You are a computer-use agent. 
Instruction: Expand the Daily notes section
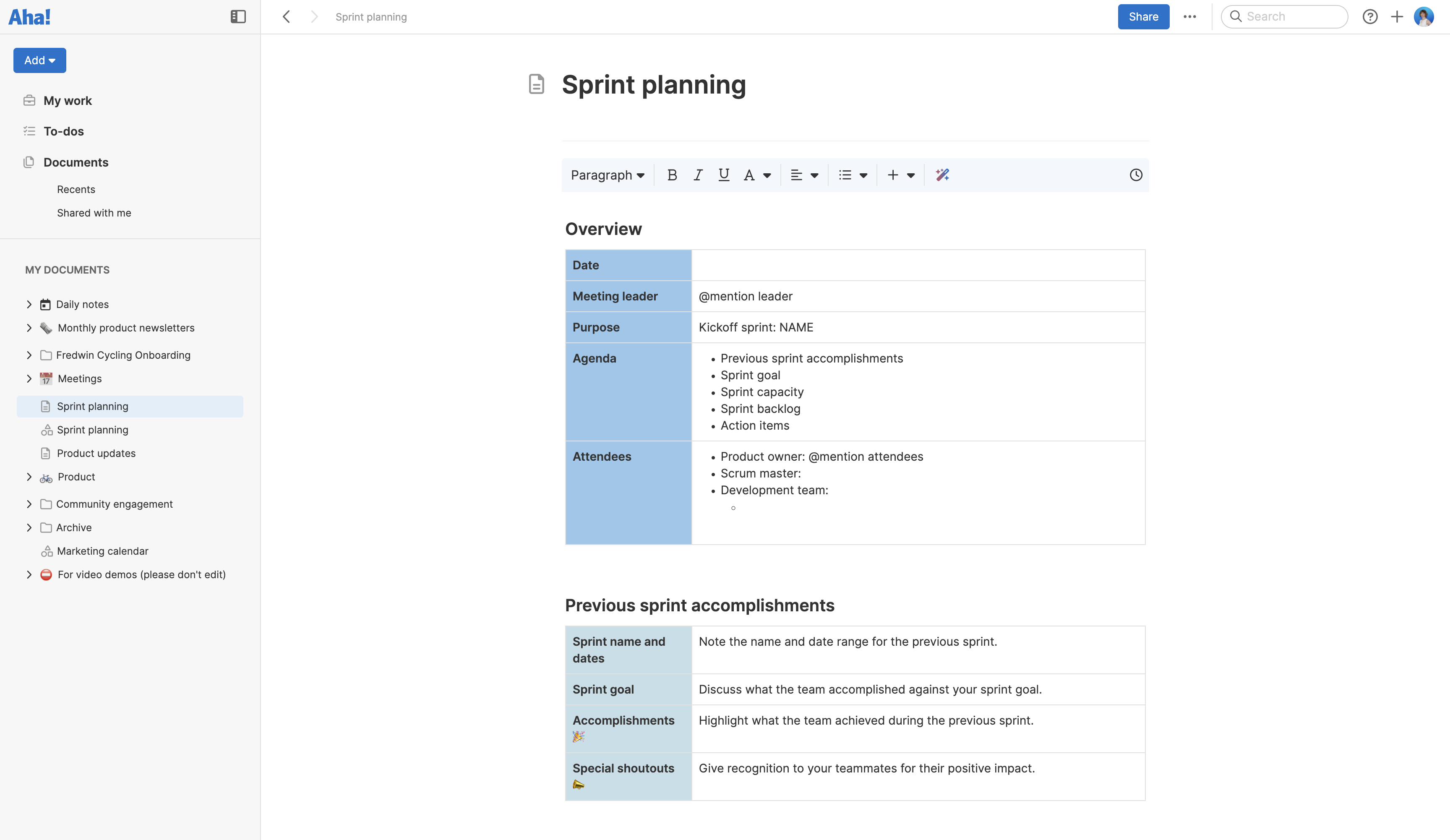(29, 304)
